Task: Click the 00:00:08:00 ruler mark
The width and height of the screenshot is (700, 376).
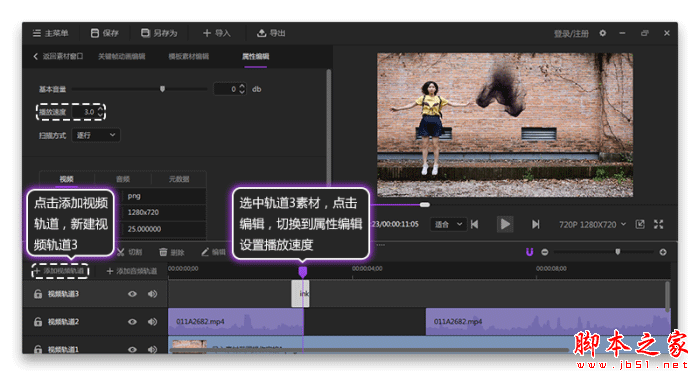Action: coord(551,268)
